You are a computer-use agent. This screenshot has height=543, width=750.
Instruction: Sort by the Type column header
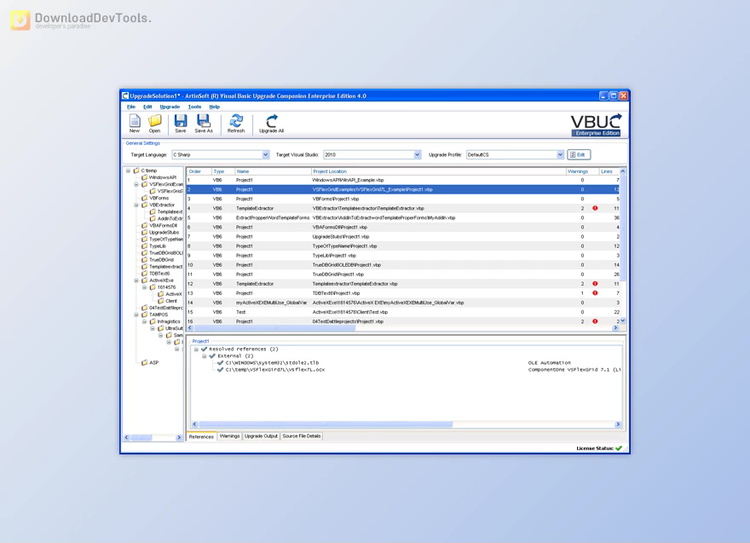(223, 171)
